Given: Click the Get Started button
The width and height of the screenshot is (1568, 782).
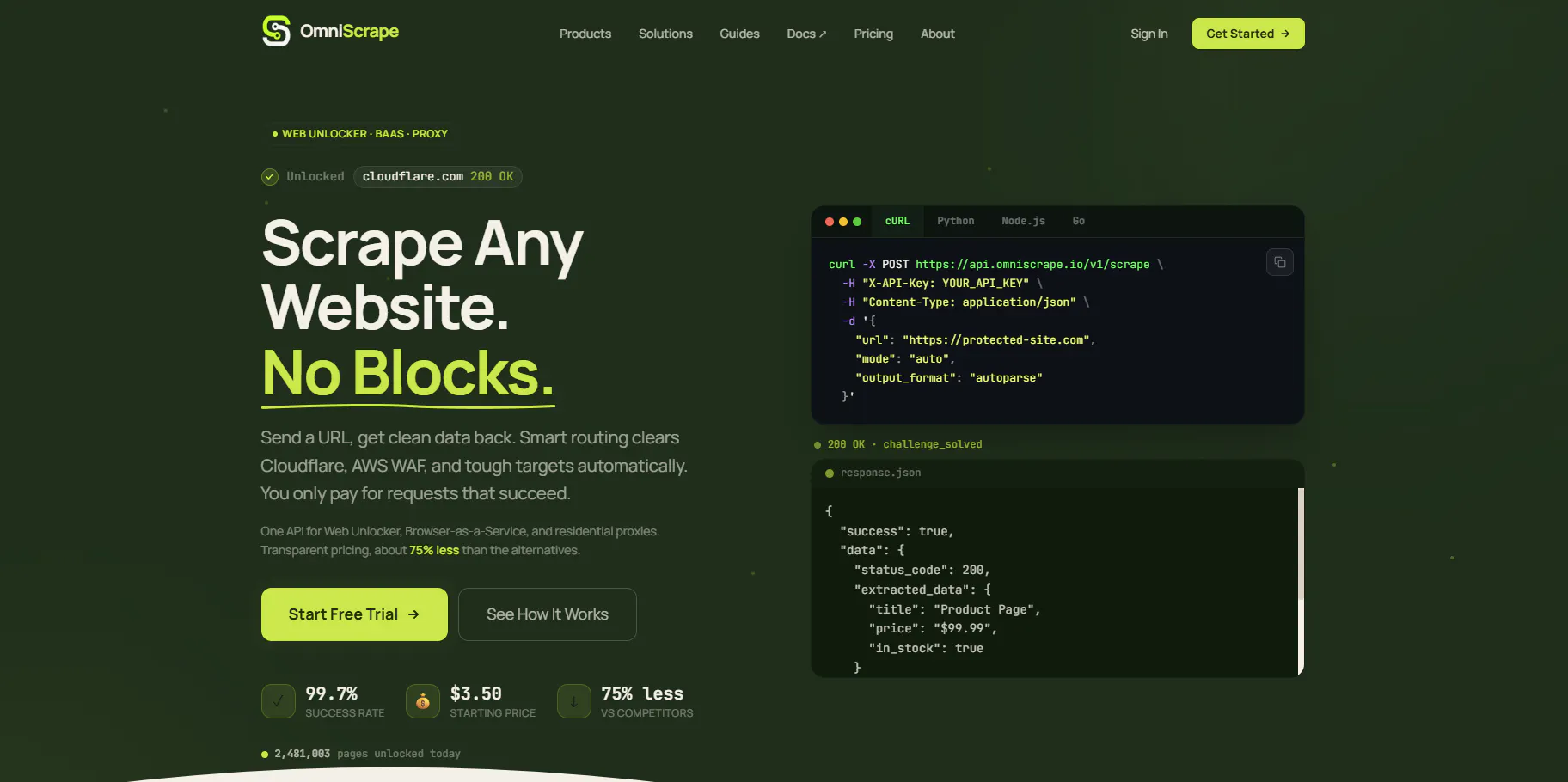Looking at the screenshot, I should click(1248, 34).
